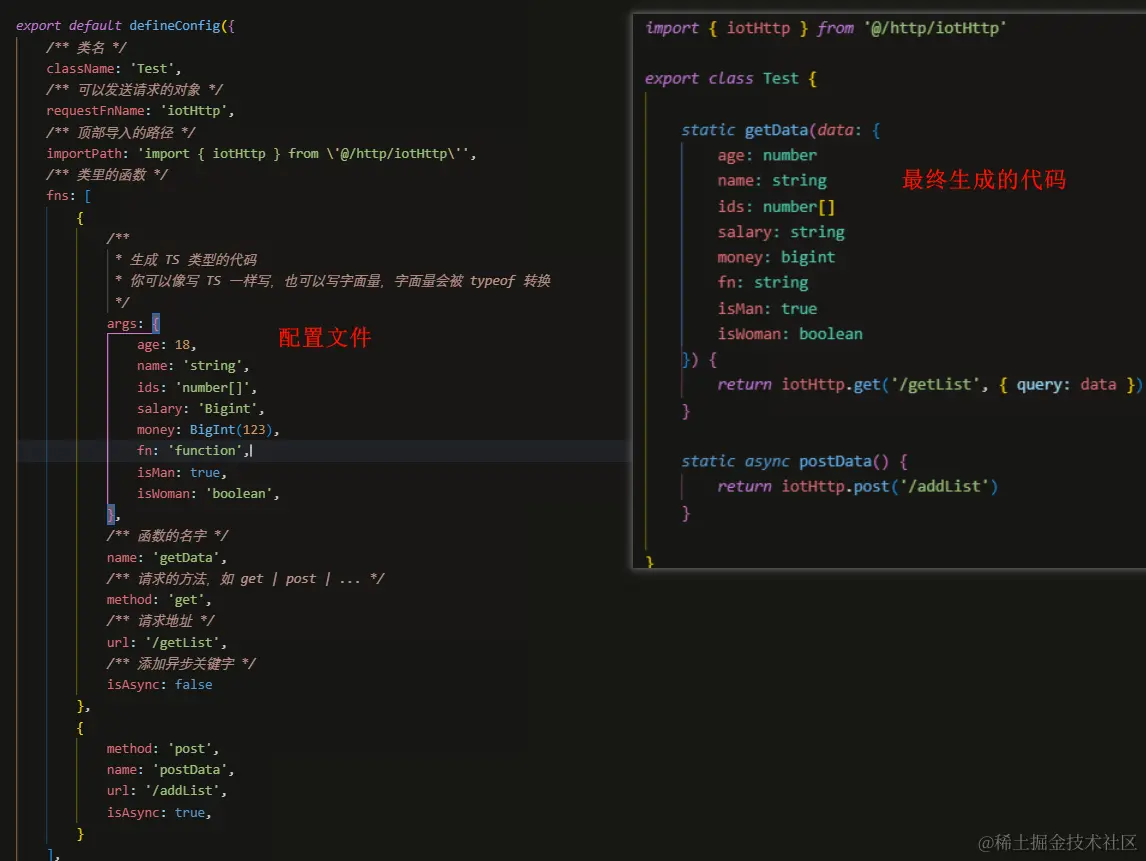Click return iotHttp.get('/getList') line
Image resolution: width=1146 pixels, height=861 pixels.
930,385
